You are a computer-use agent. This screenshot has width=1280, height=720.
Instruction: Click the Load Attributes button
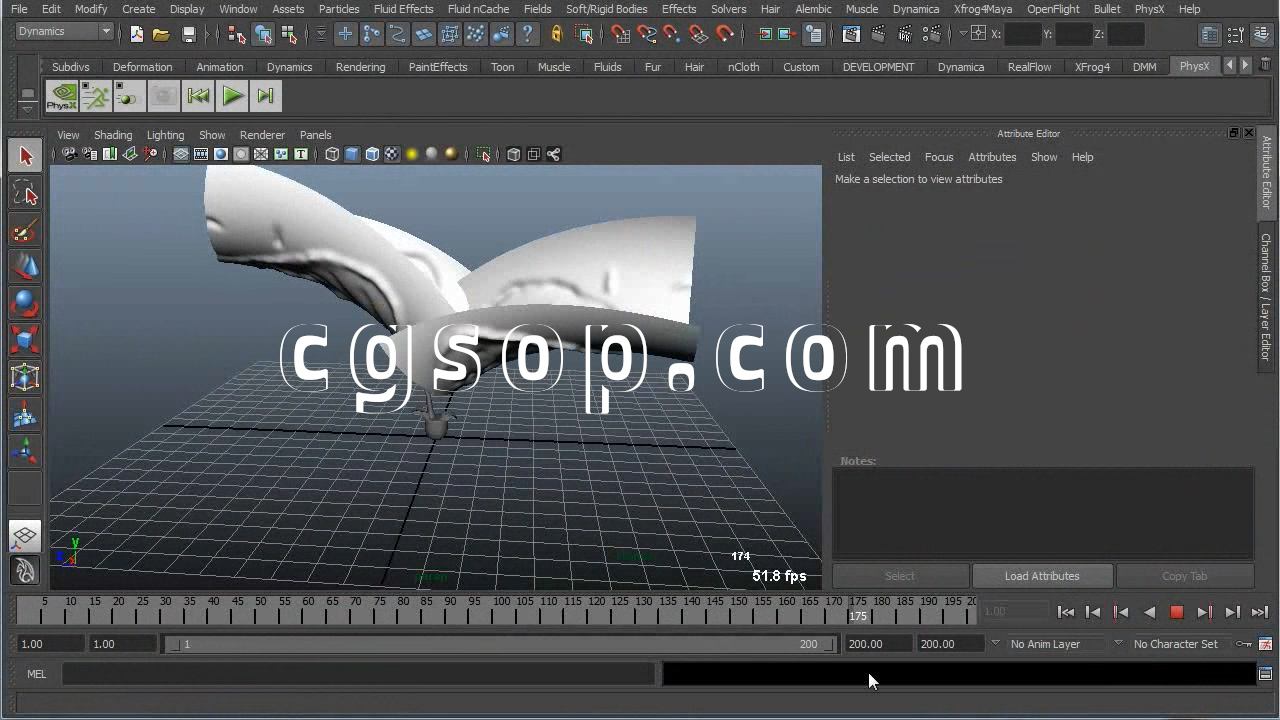pyautogui.click(x=1042, y=576)
